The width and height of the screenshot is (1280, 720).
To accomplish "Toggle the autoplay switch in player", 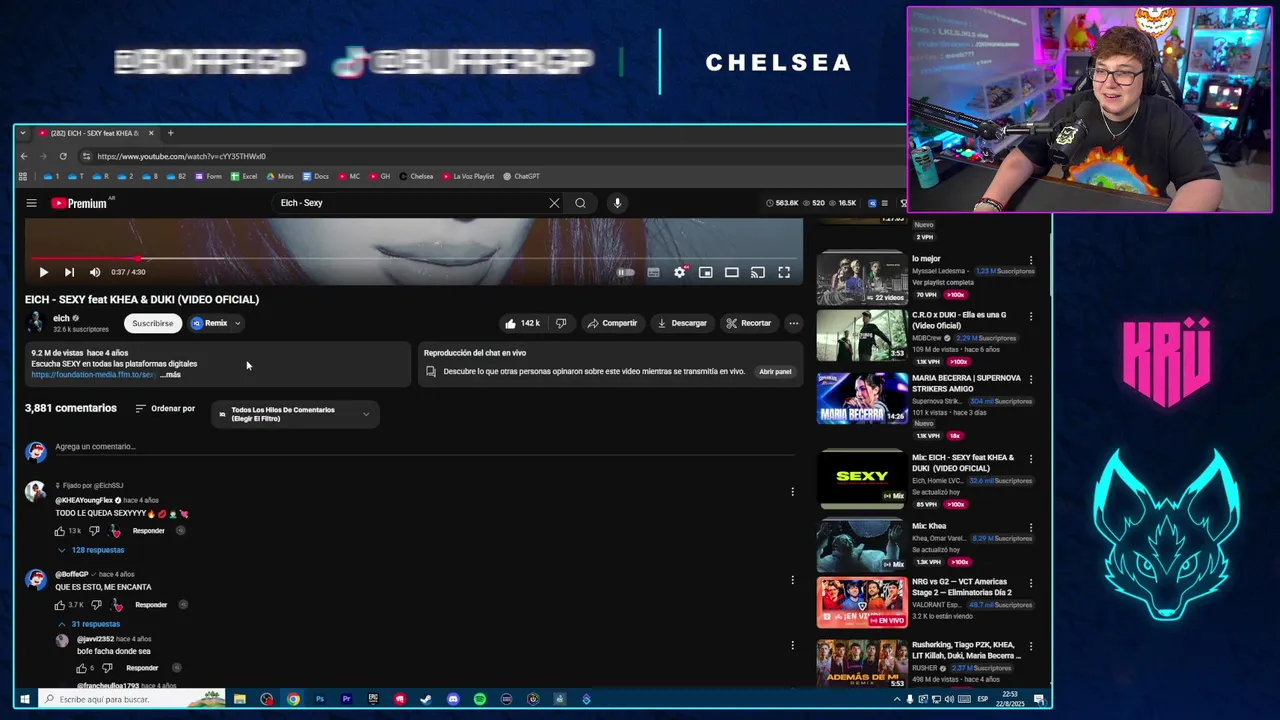I will coord(626,272).
